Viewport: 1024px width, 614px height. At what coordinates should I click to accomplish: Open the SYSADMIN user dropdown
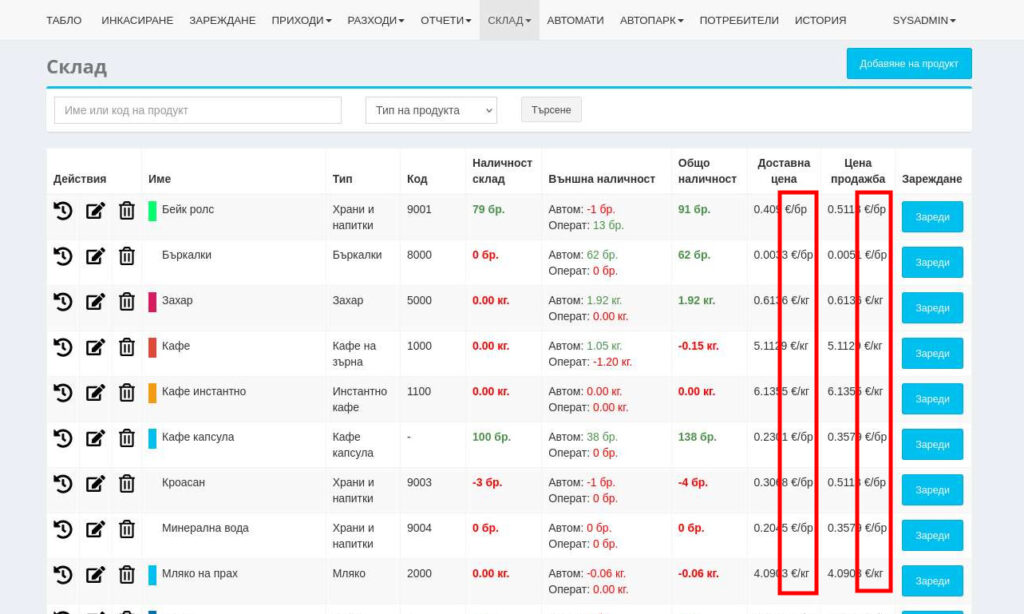coord(924,20)
